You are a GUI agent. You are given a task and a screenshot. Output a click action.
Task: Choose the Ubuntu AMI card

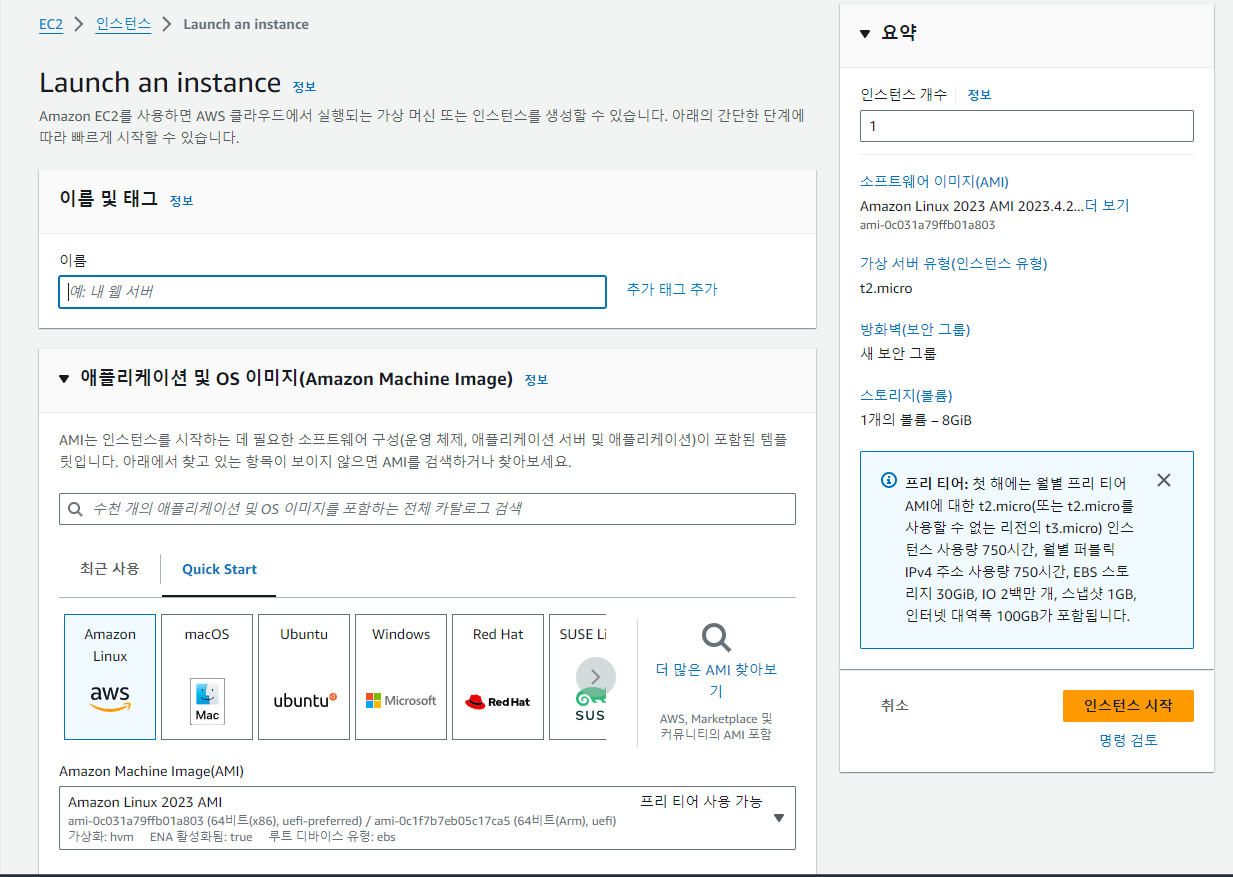pyautogui.click(x=304, y=677)
